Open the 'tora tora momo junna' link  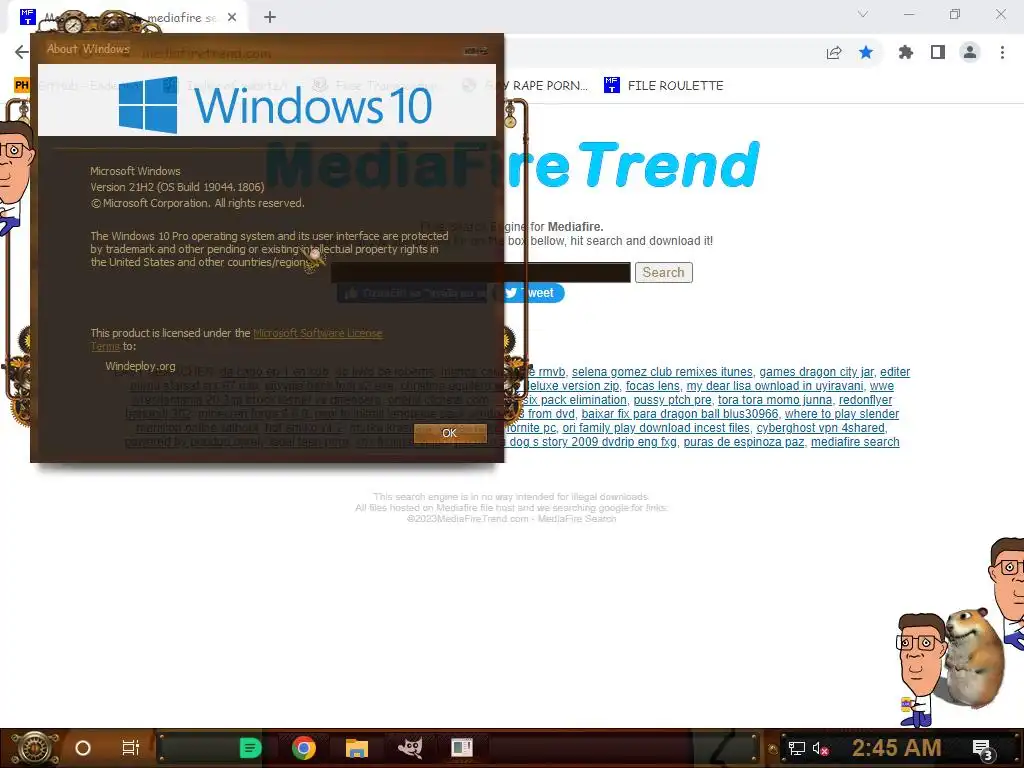click(x=775, y=400)
